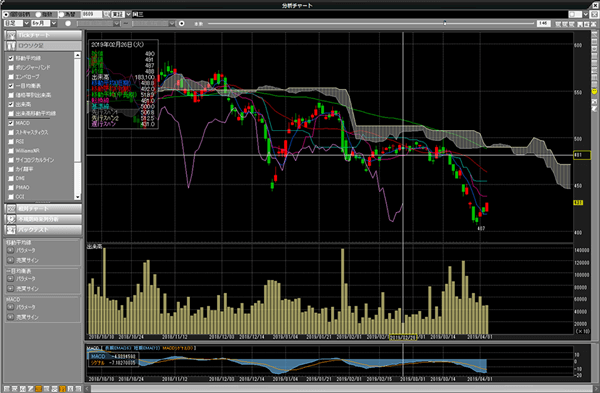This screenshot has width=600, height=393.
Task: Click the first orange-highlighted icon in bottom toolbar
Action: (x=38, y=389)
